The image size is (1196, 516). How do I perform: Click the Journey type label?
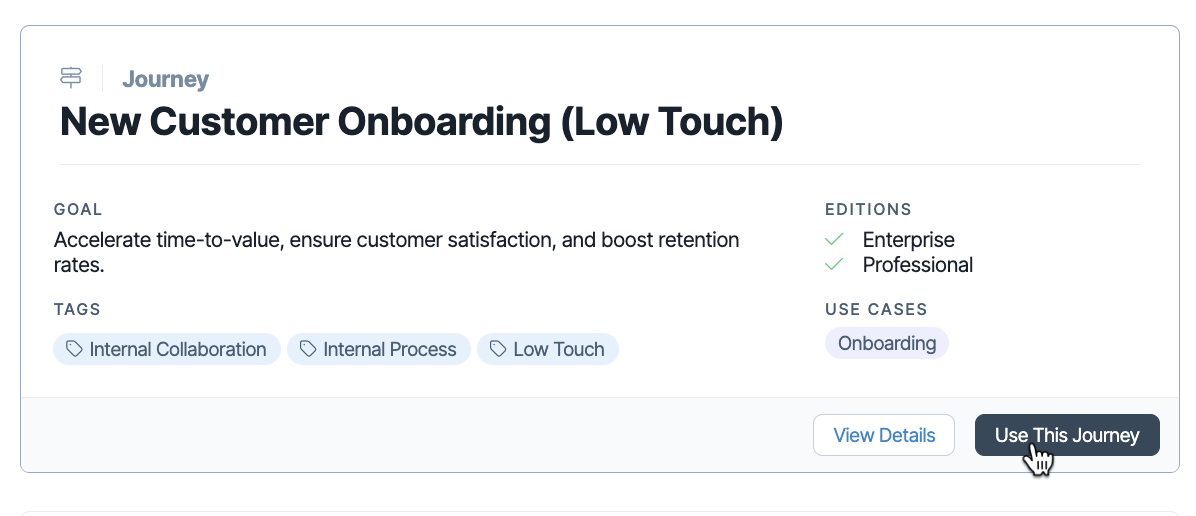166,79
